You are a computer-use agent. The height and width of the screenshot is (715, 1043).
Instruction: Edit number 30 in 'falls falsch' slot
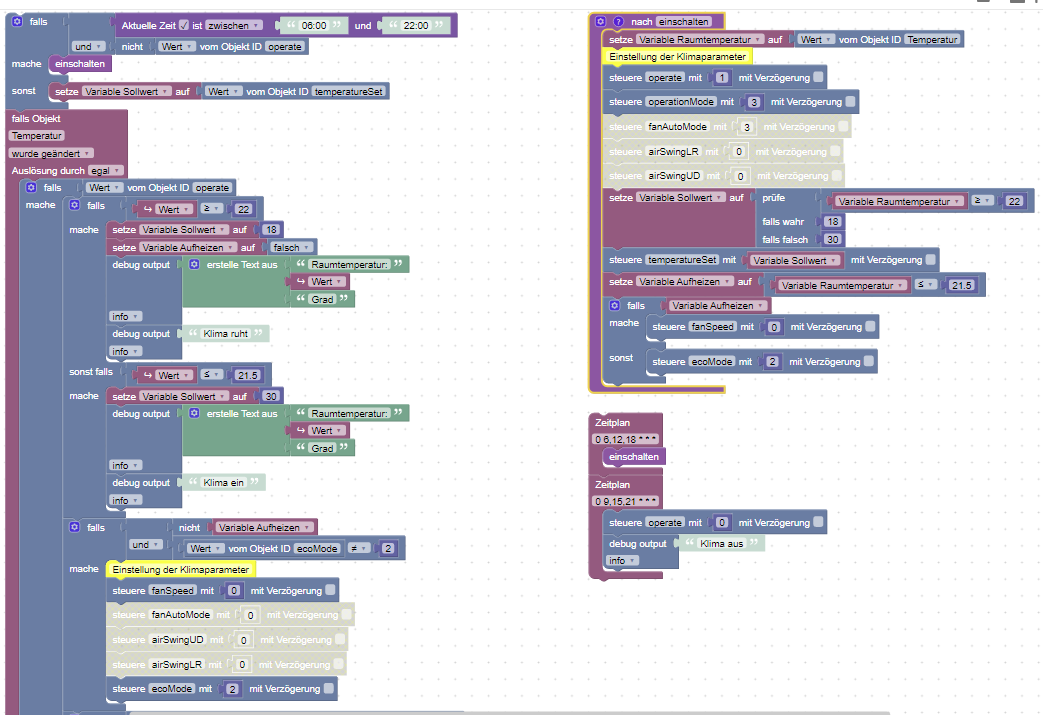[x=833, y=239]
